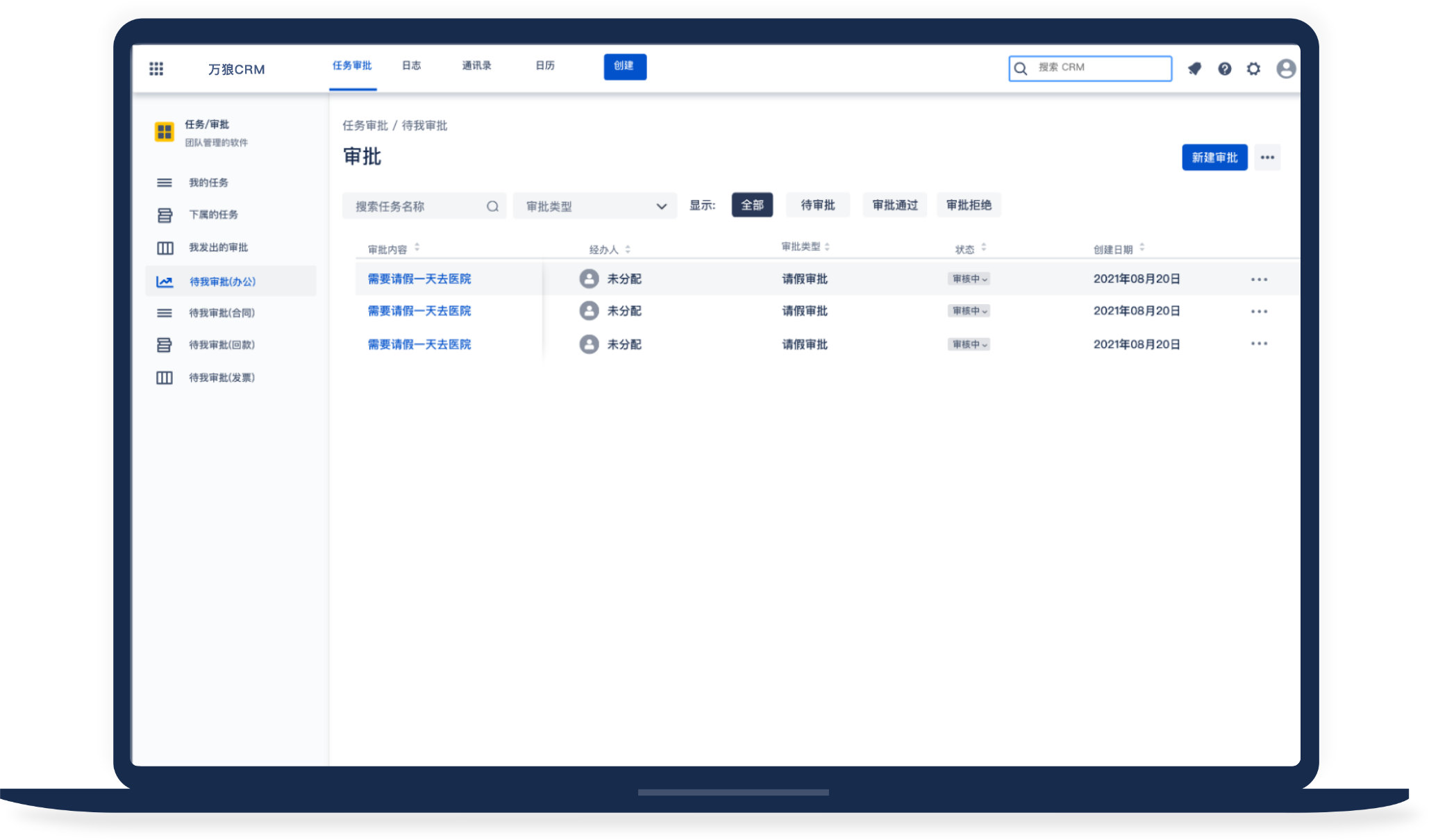Open the app launcher grid icon
Screen dimensions: 1429x840
(156, 69)
